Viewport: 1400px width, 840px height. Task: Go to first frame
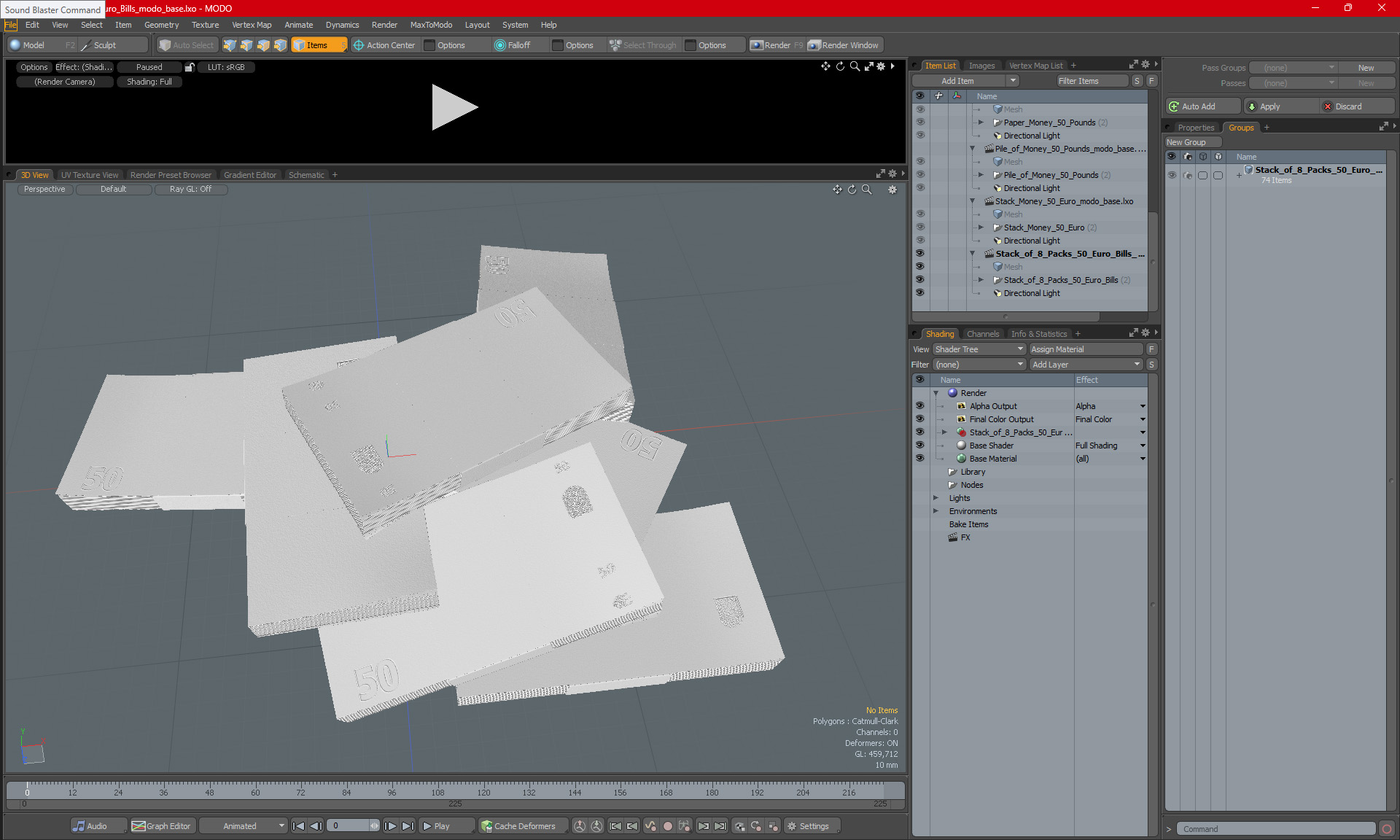pyautogui.click(x=298, y=826)
